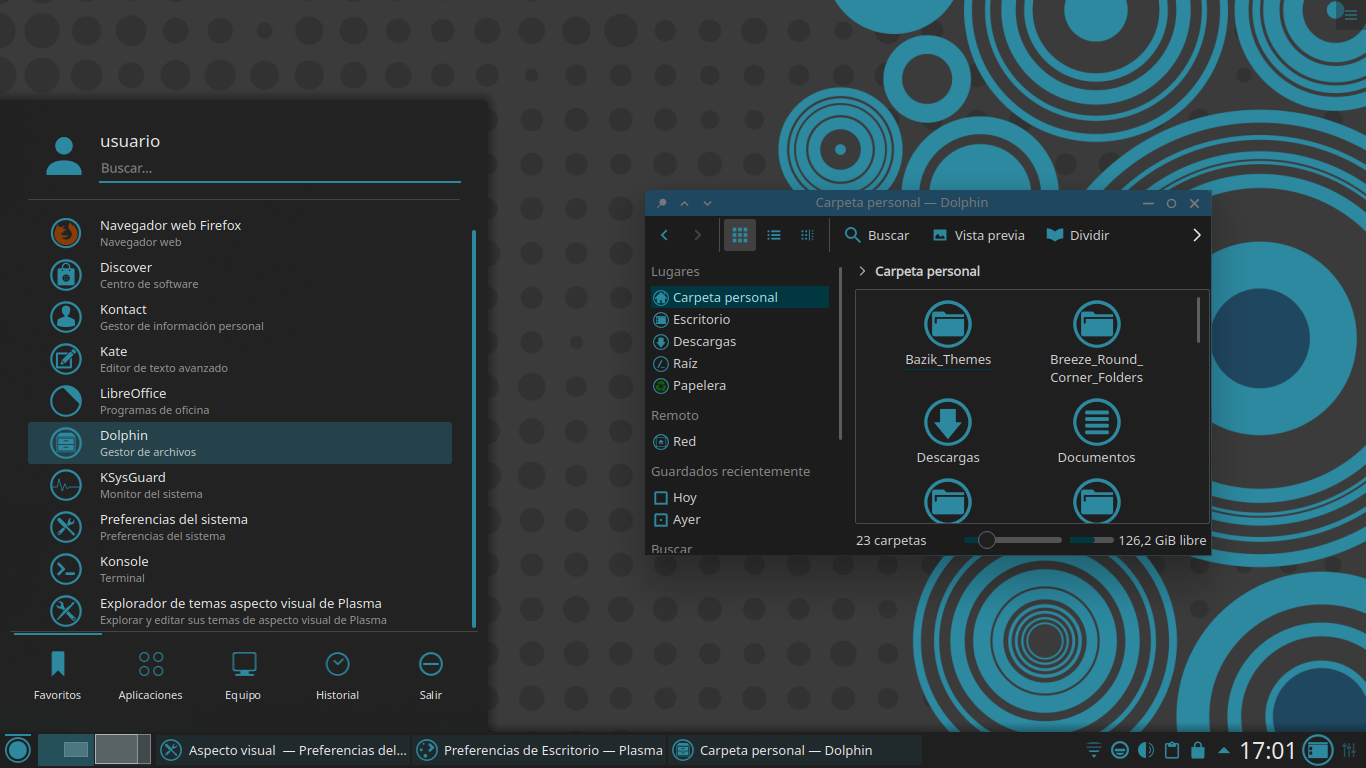This screenshot has height=768, width=1366.
Task: Launch Navegador web Firefox from favorites
Action: (x=240, y=233)
